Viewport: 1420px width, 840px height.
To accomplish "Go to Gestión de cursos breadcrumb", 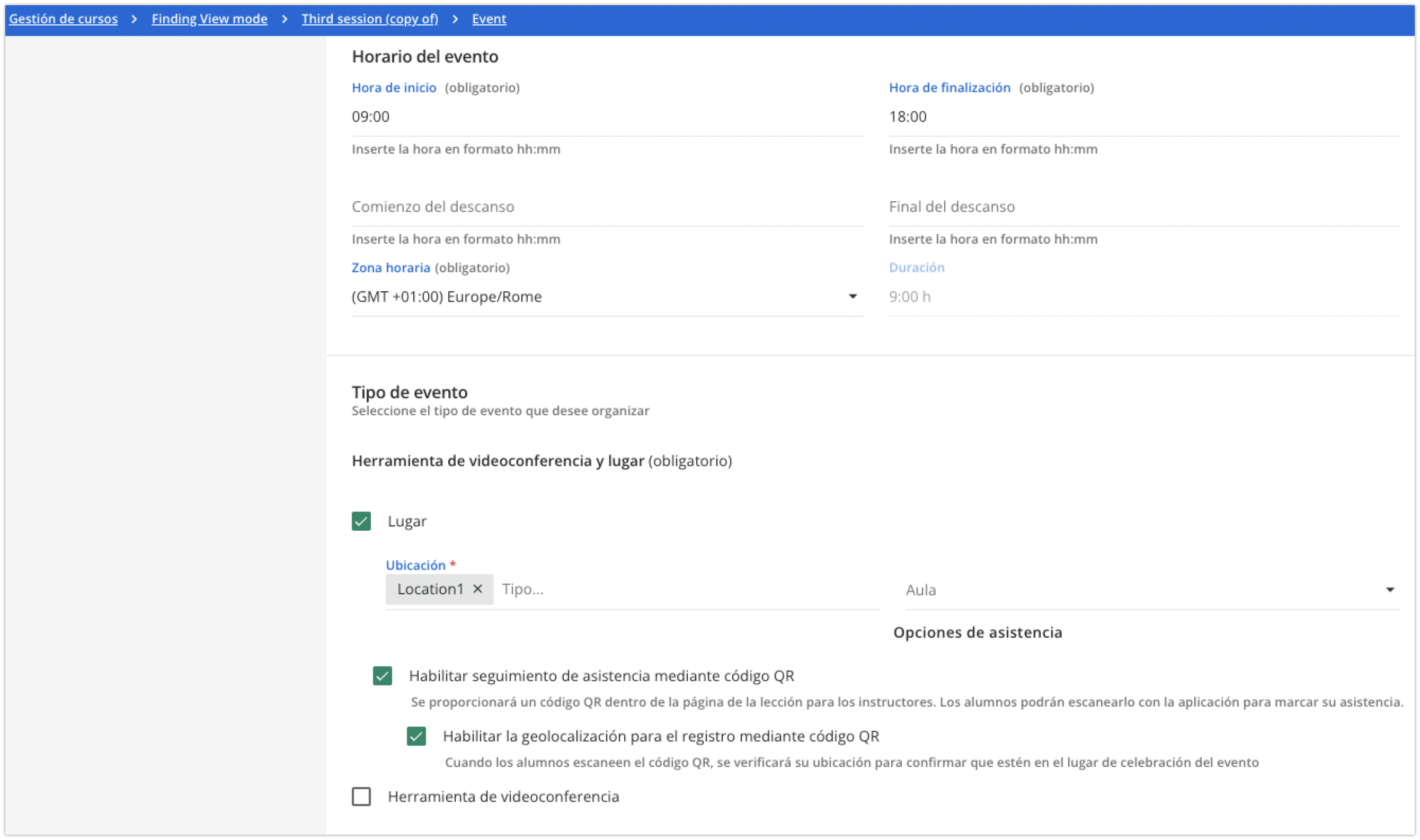I will point(64,19).
